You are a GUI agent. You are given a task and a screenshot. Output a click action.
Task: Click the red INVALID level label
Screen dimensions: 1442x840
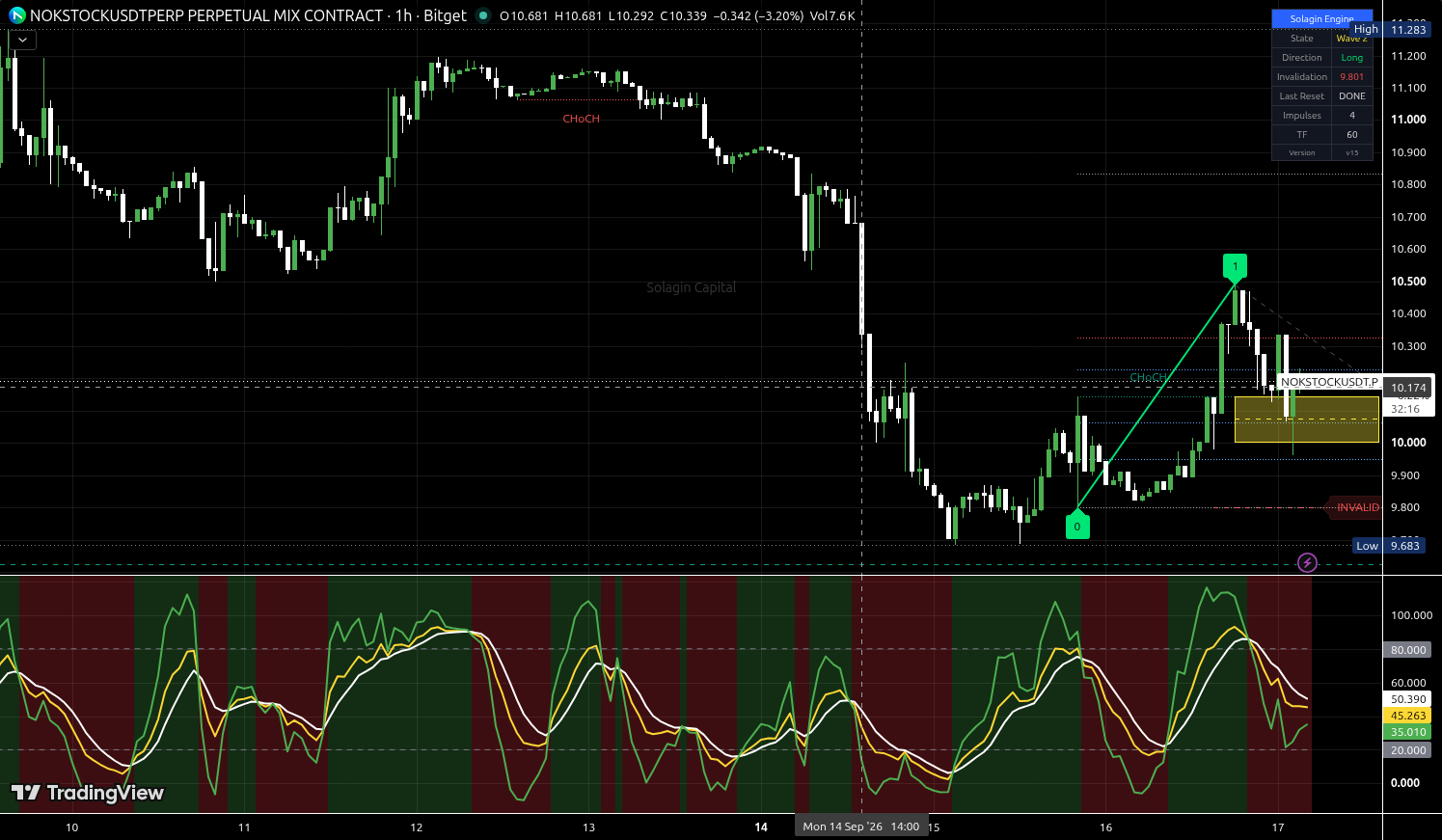coord(1357,507)
